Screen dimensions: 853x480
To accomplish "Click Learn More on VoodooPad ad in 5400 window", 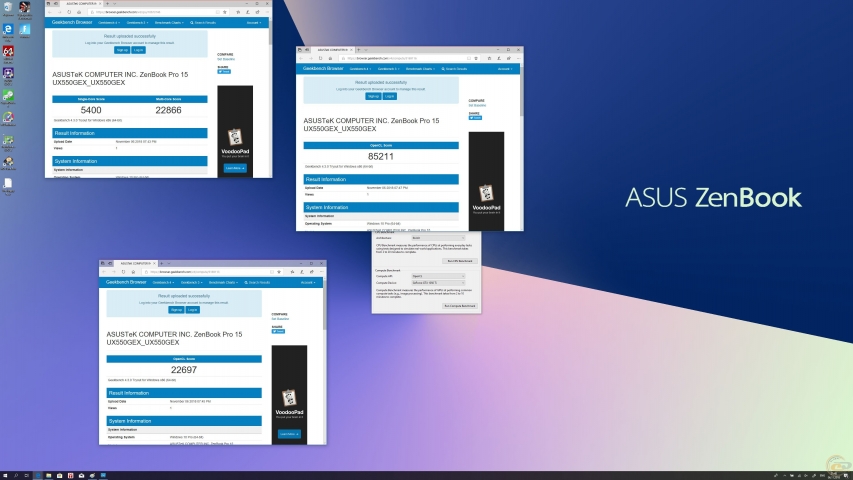I will (x=235, y=168).
